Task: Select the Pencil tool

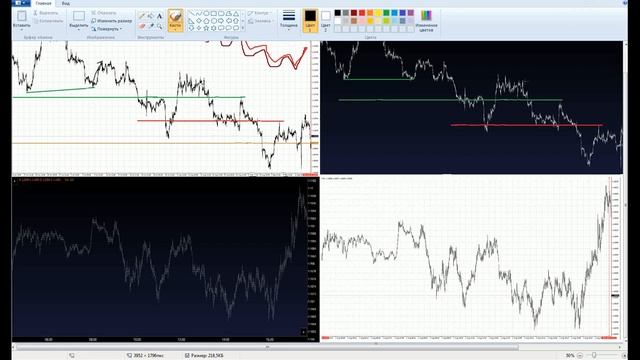Action: pyautogui.click(x=142, y=16)
